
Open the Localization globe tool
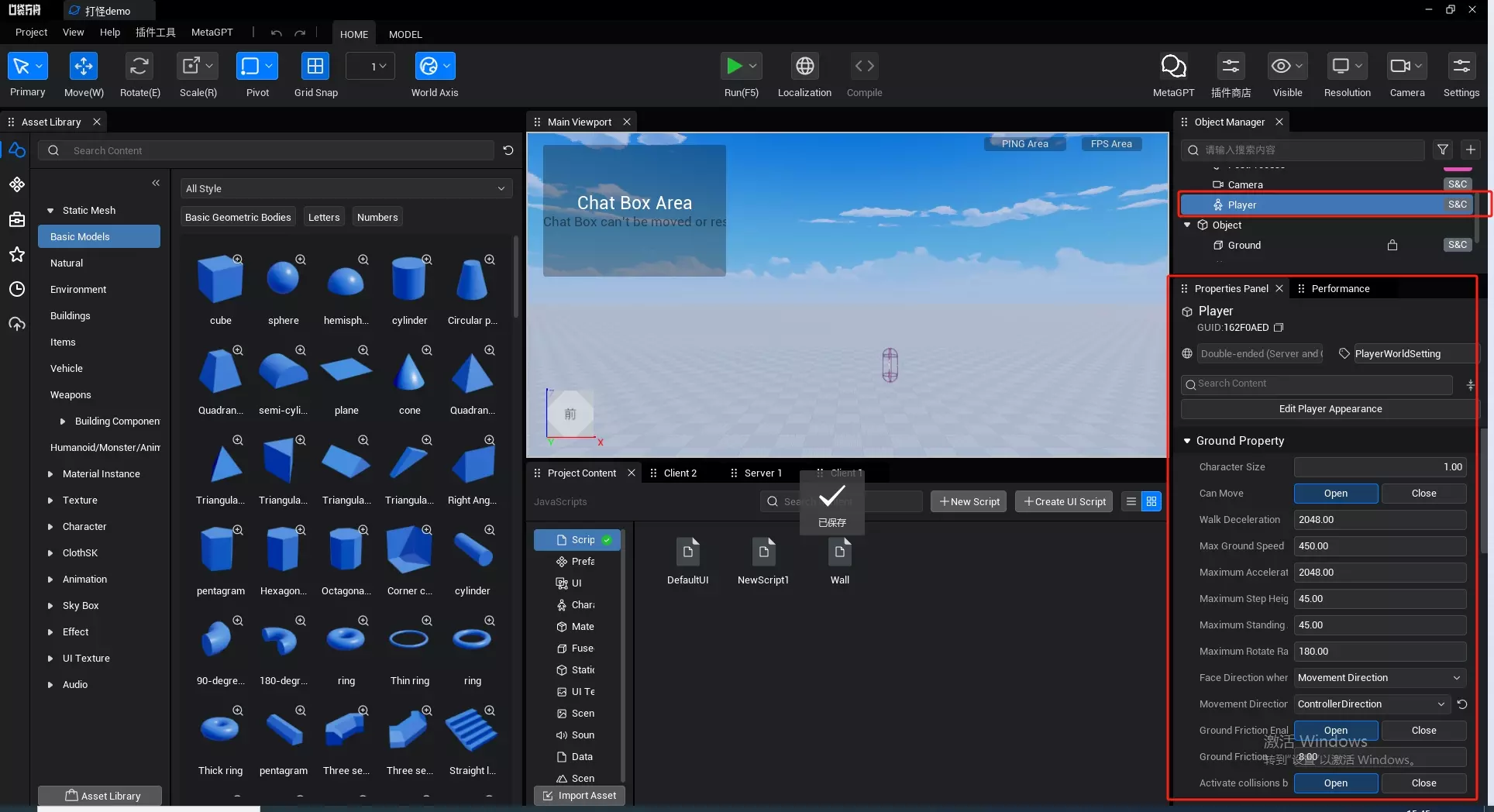tap(804, 67)
